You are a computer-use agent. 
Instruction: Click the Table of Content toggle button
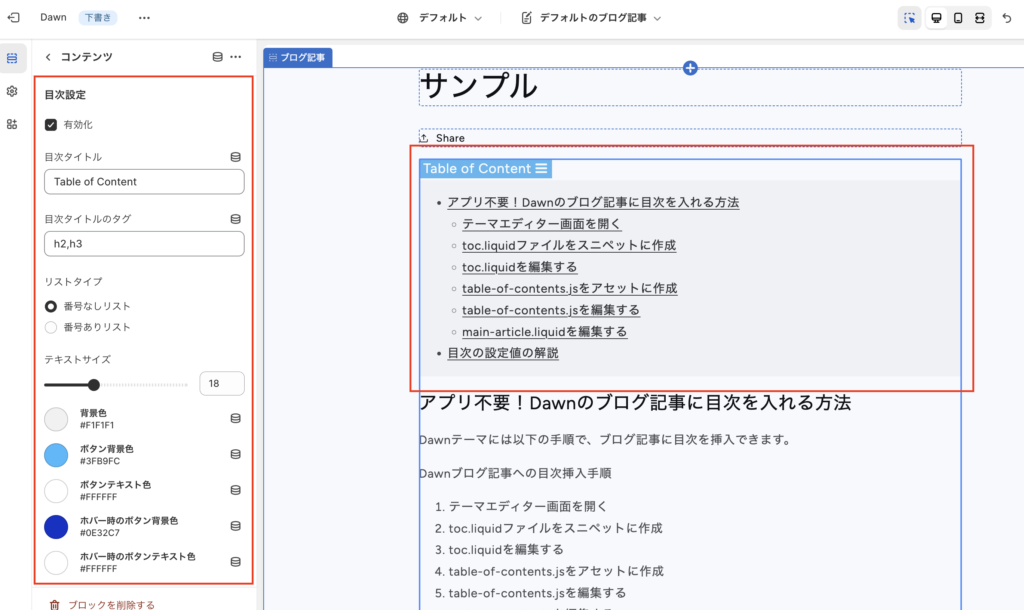pos(485,169)
